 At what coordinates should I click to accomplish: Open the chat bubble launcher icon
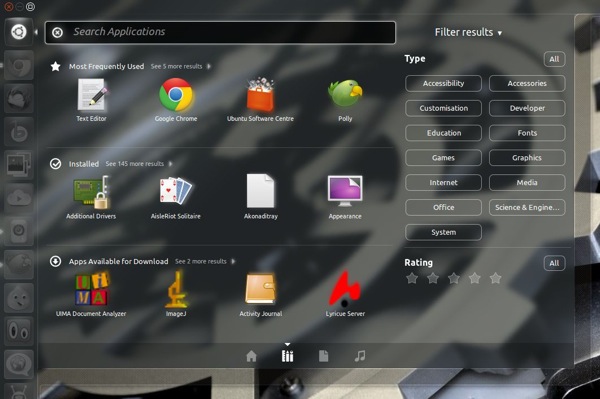19,363
